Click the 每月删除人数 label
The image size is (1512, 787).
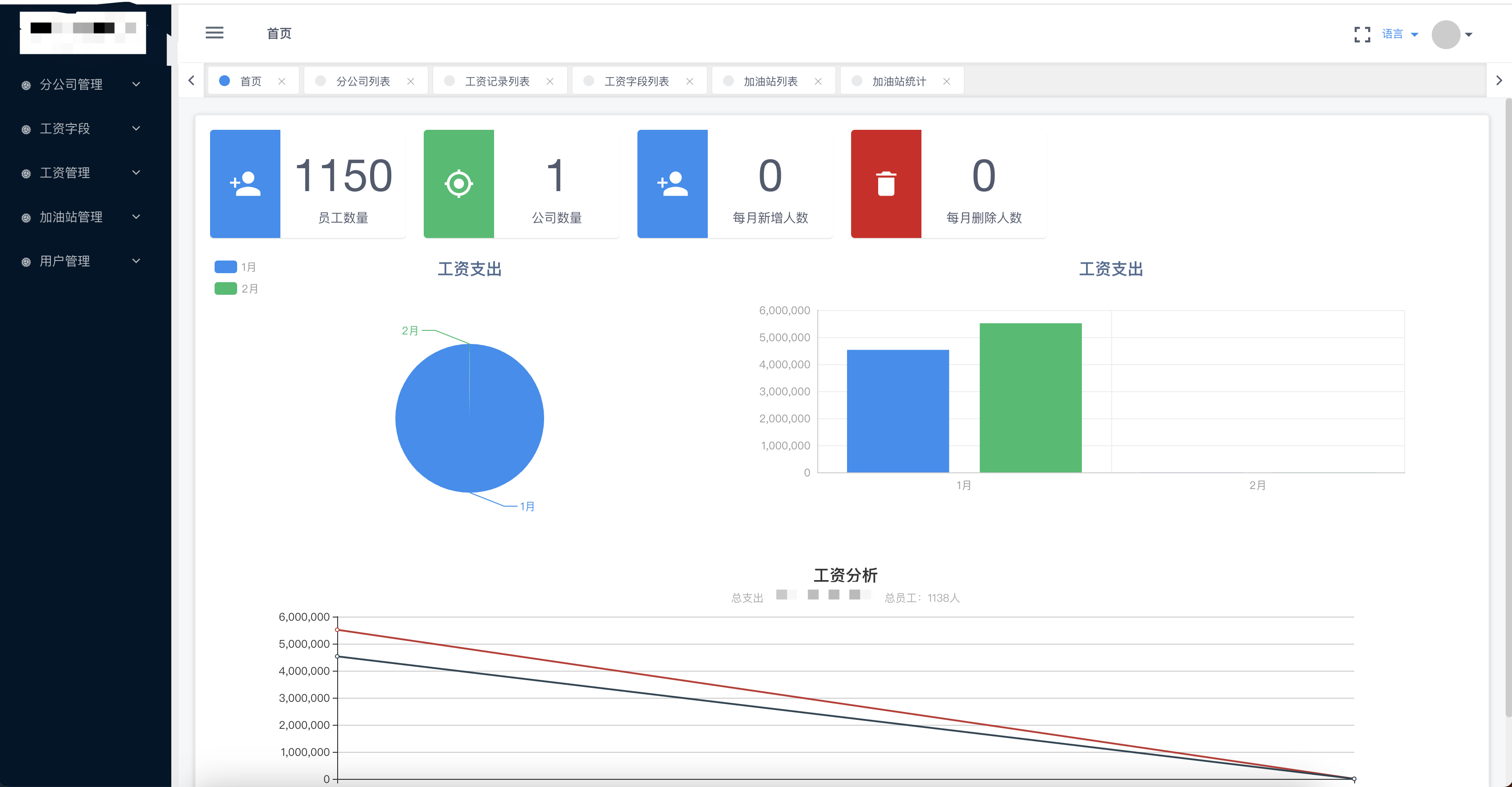click(984, 218)
